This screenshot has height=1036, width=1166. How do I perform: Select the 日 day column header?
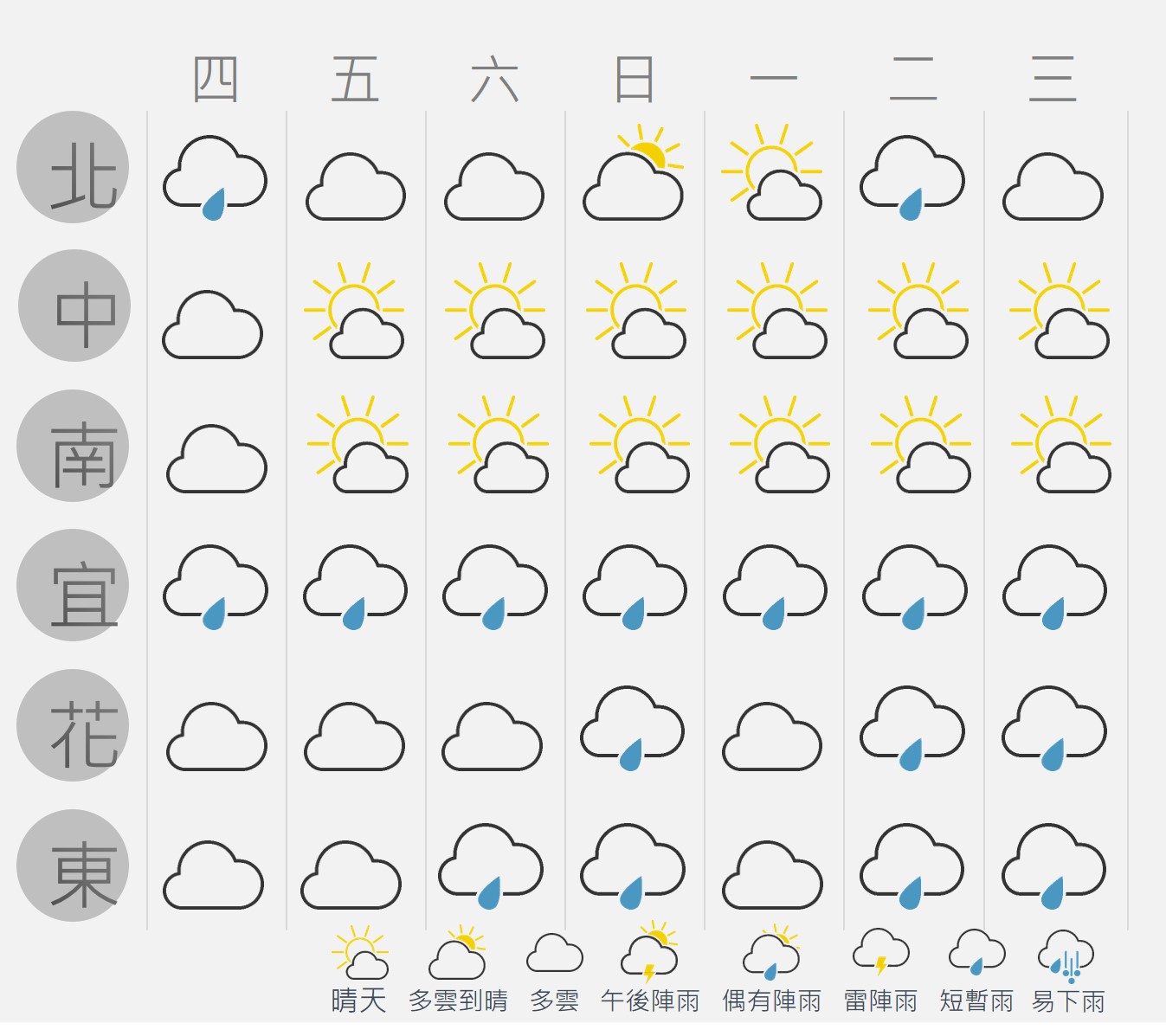coord(634,80)
